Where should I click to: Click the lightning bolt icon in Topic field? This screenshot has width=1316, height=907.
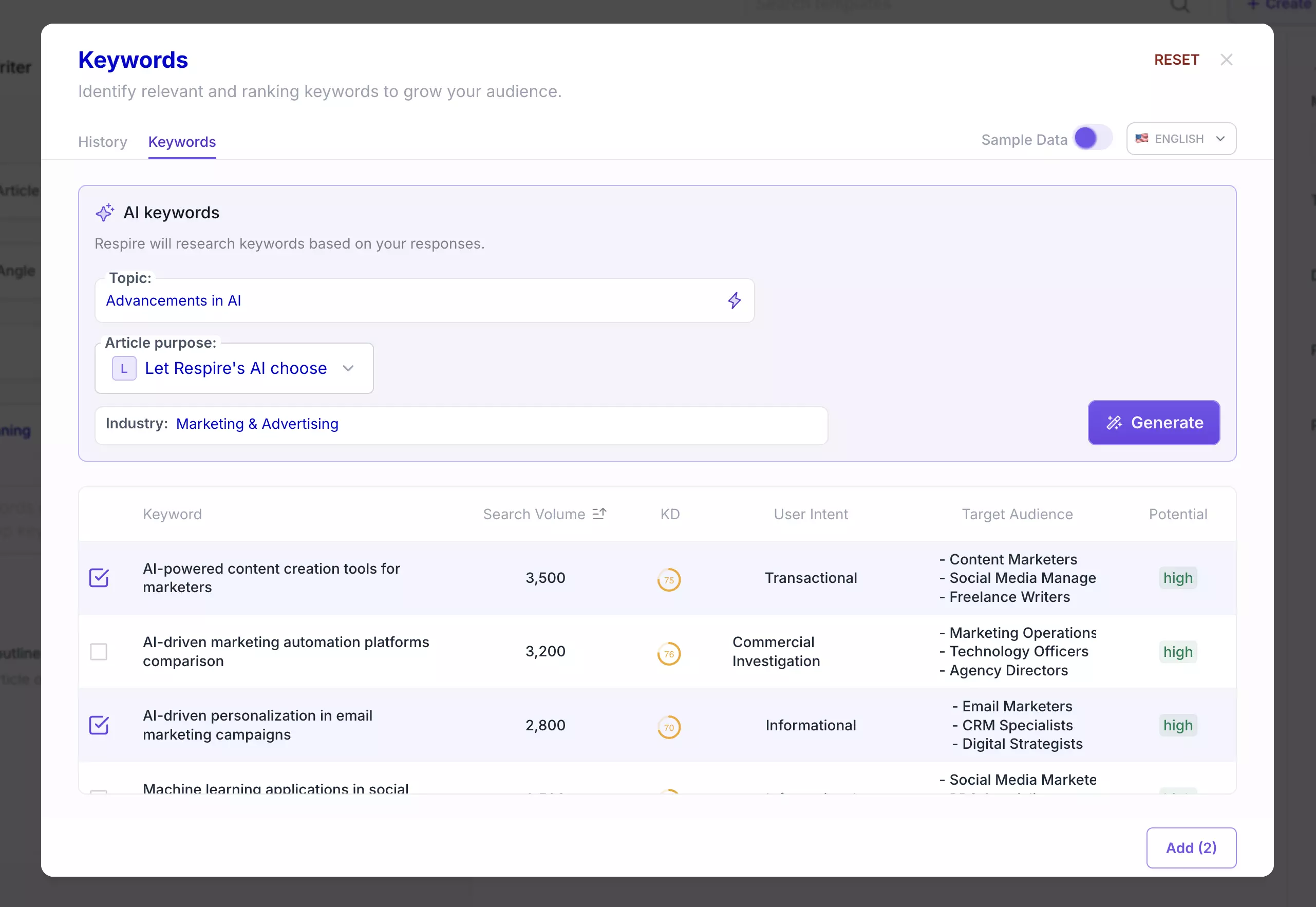[x=734, y=300]
